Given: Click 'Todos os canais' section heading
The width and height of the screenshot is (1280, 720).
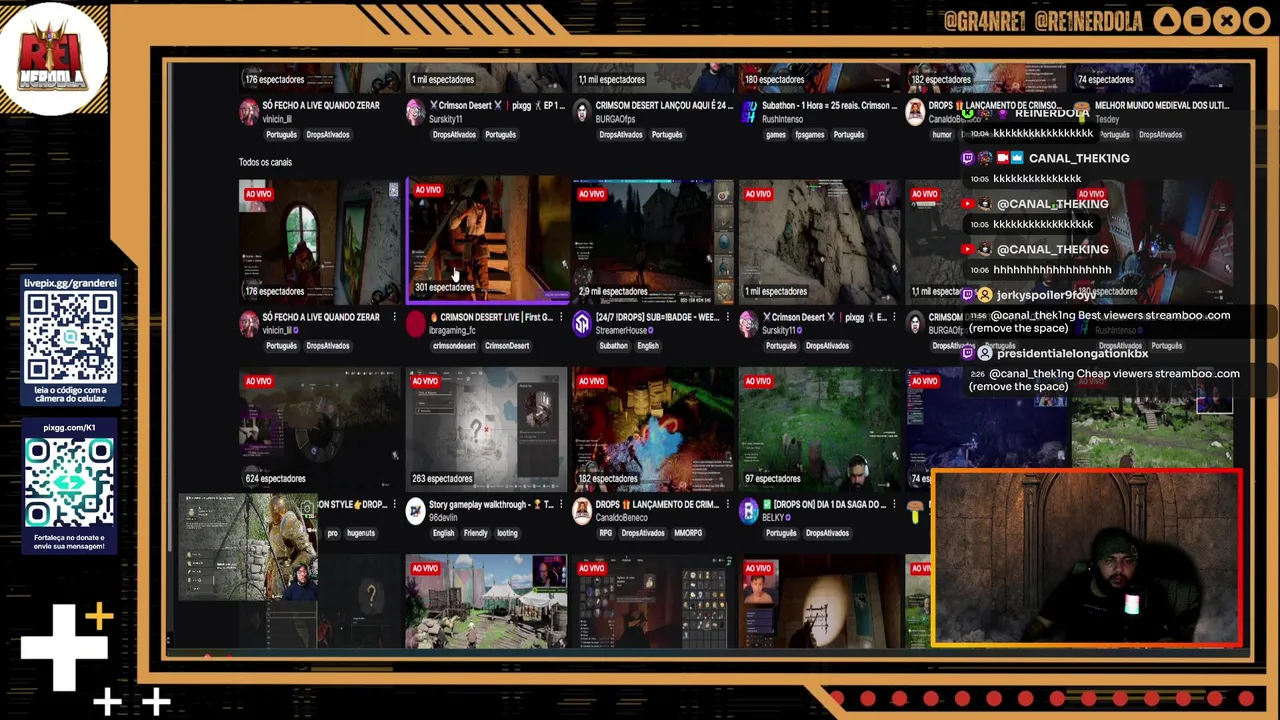Looking at the screenshot, I should 265,162.
